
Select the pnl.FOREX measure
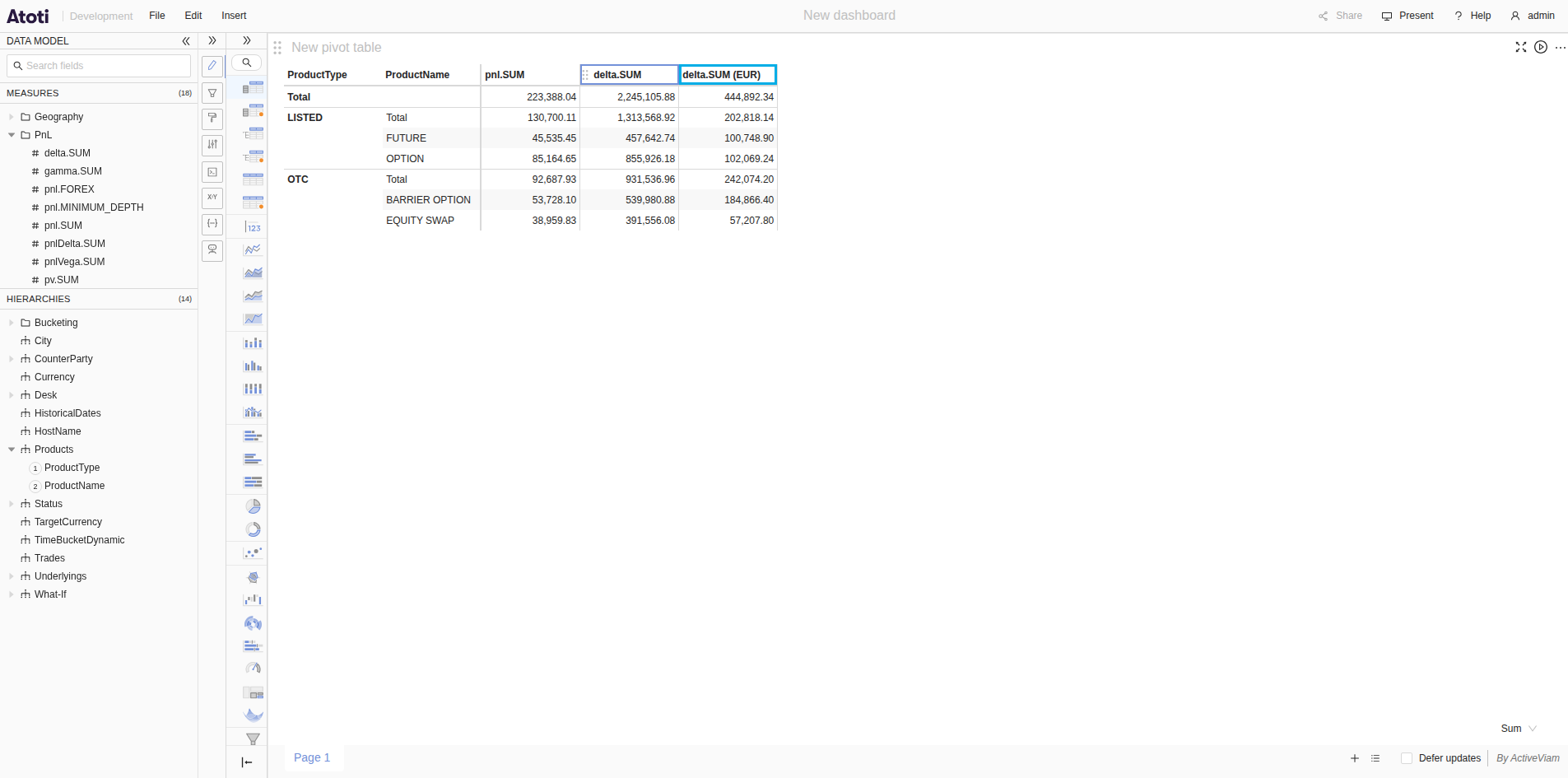(x=69, y=189)
